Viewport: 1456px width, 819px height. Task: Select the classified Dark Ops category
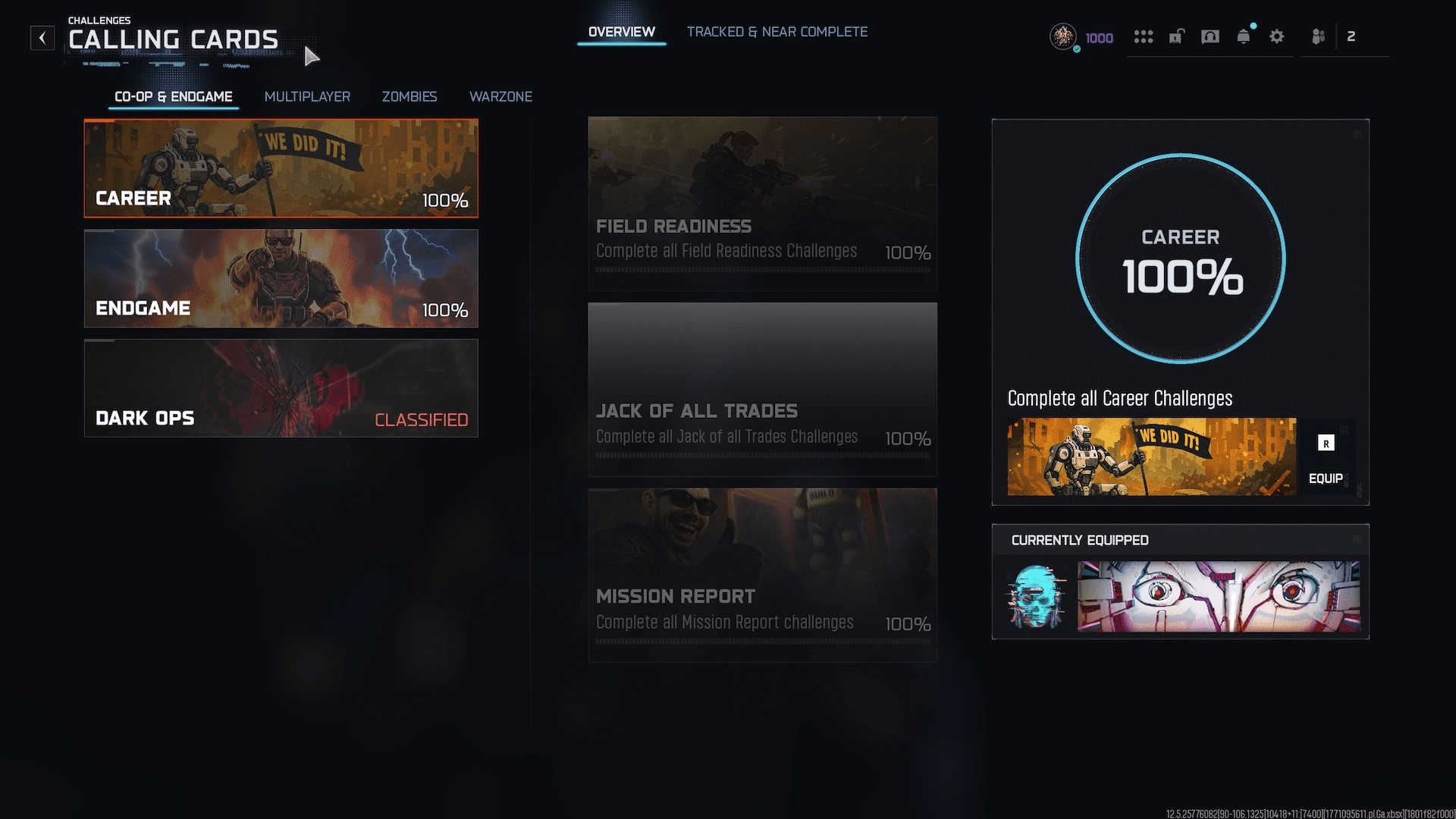click(x=281, y=388)
